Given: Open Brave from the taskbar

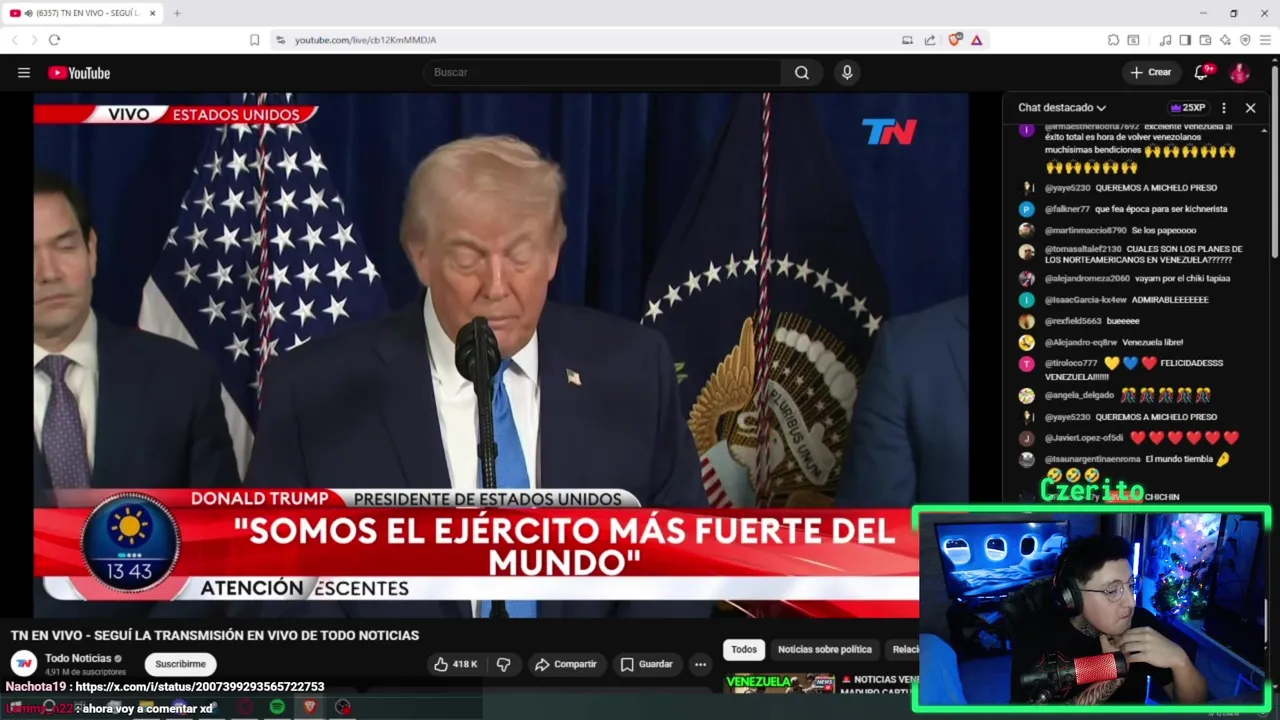Looking at the screenshot, I should (x=310, y=707).
